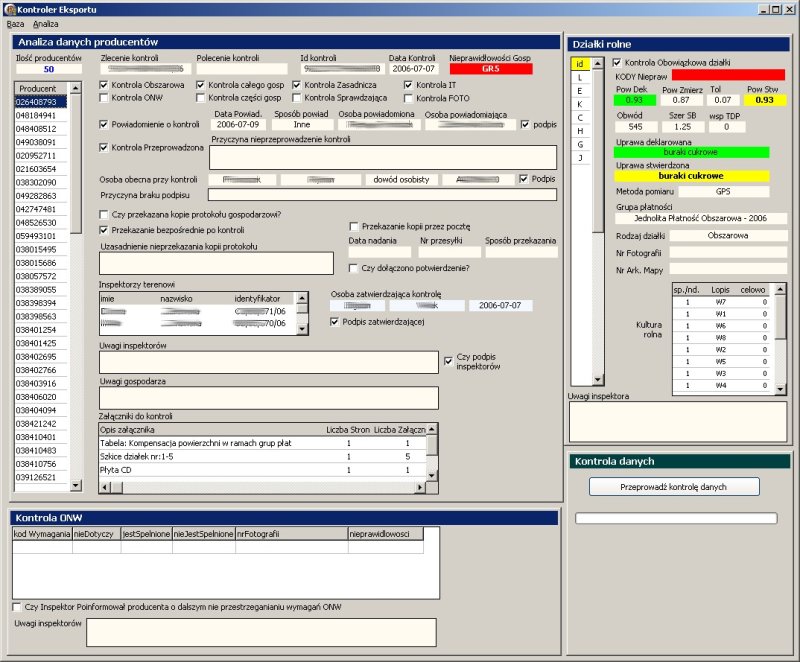Toggle Kontrola Zasadnicza checkbox
Image resolution: width=800 pixels, height=662 pixels.
pos(297,85)
